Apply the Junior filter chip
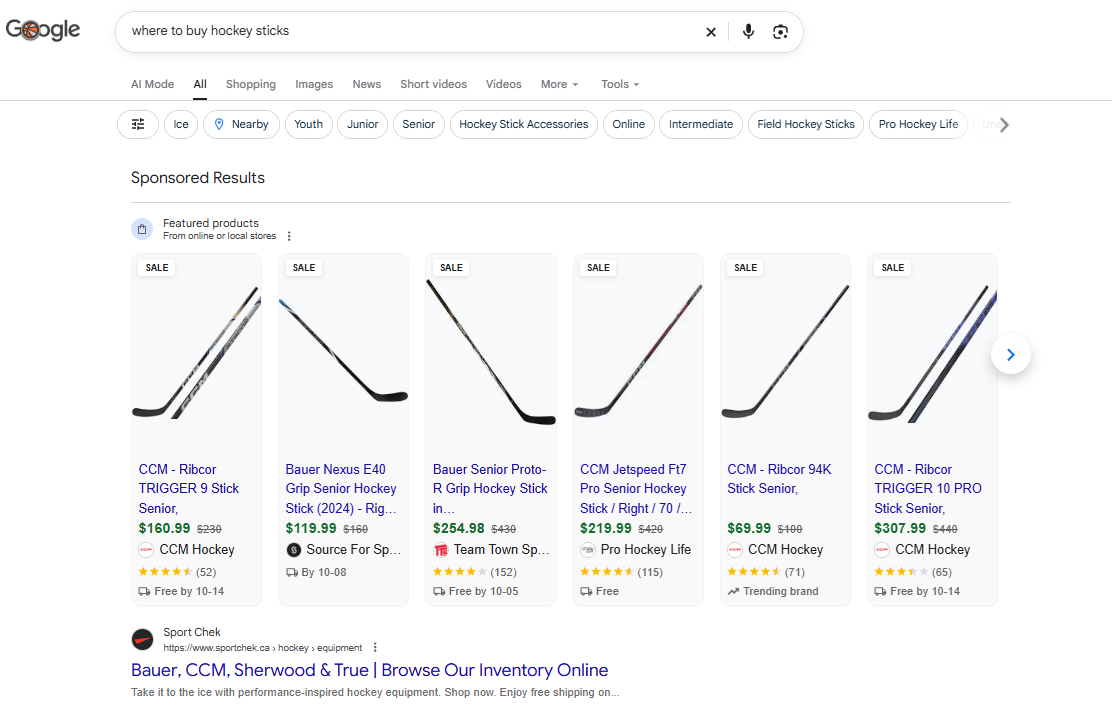The width and height of the screenshot is (1112, 707). click(362, 124)
